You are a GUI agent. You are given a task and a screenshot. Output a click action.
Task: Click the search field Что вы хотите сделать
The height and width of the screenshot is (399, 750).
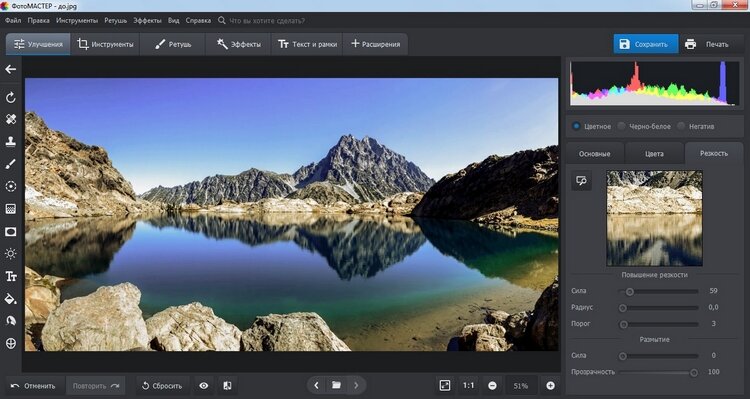(x=267, y=21)
